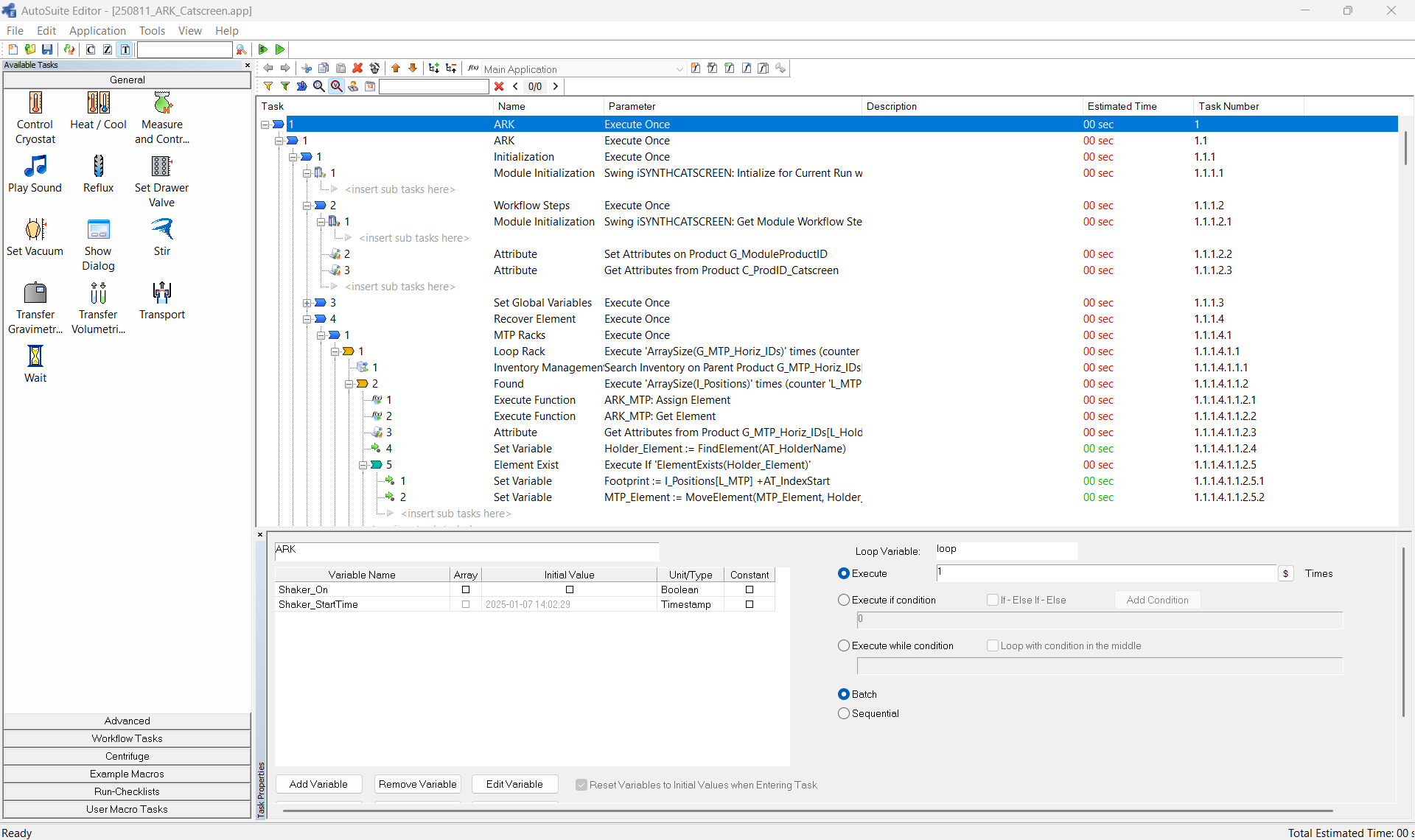Click the yellow filter funnel icon
The width and height of the screenshot is (1415, 840).
[268, 86]
